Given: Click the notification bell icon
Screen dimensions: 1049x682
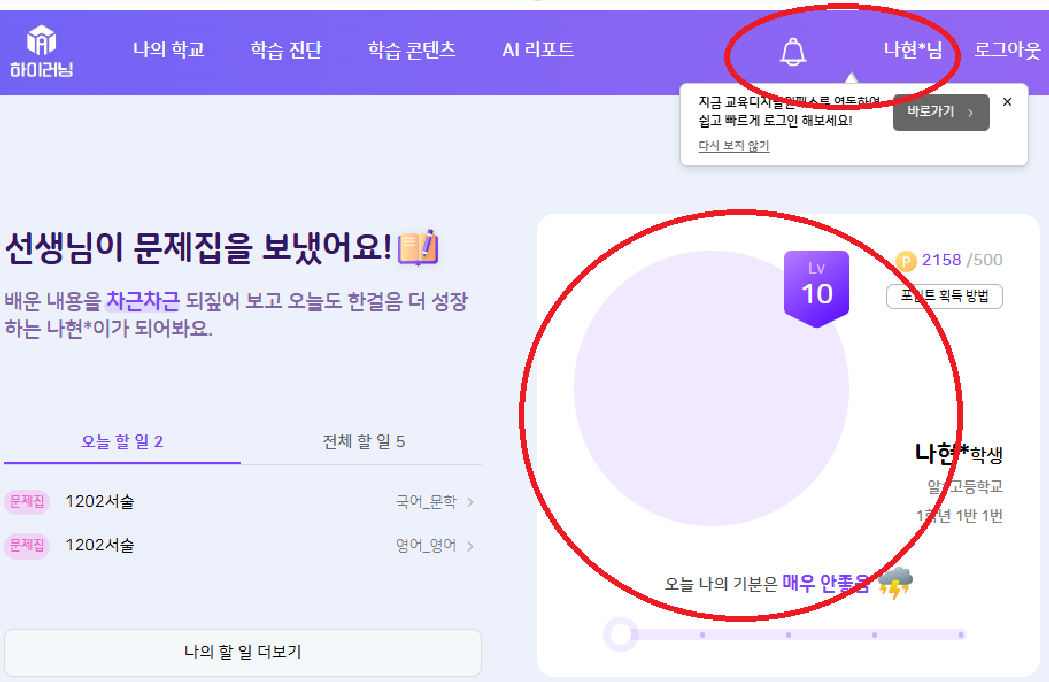Looking at the screenshot, I should [x=793, y=51].
